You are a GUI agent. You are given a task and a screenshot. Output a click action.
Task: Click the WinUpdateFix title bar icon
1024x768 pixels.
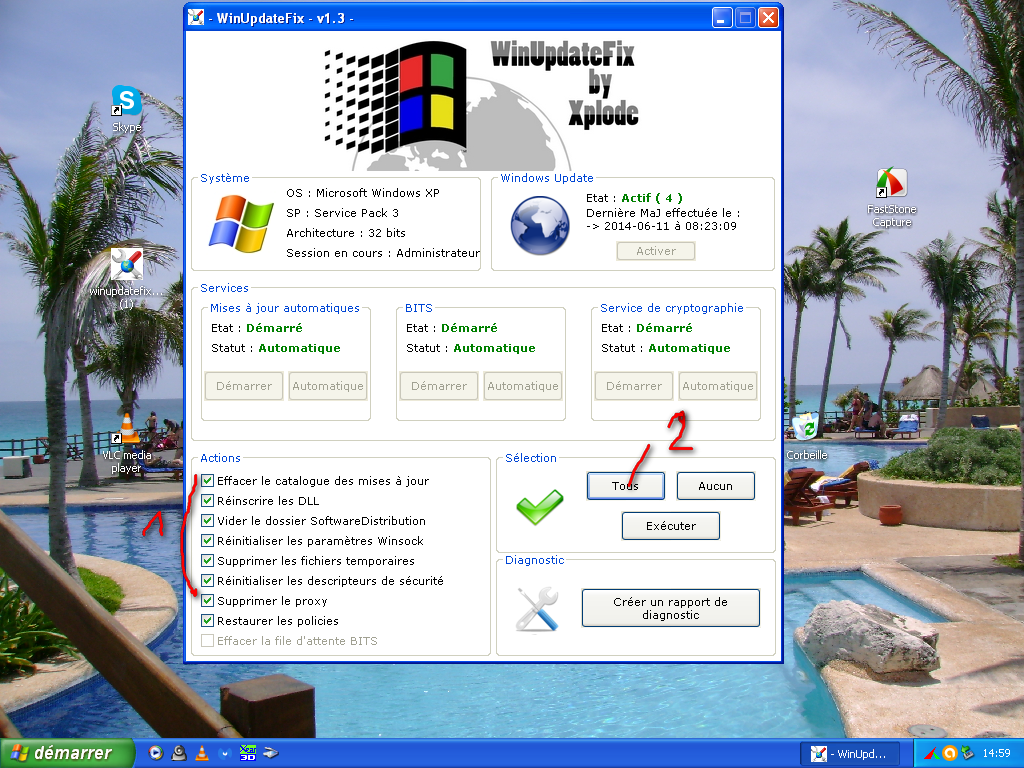[x=196, y=18]
